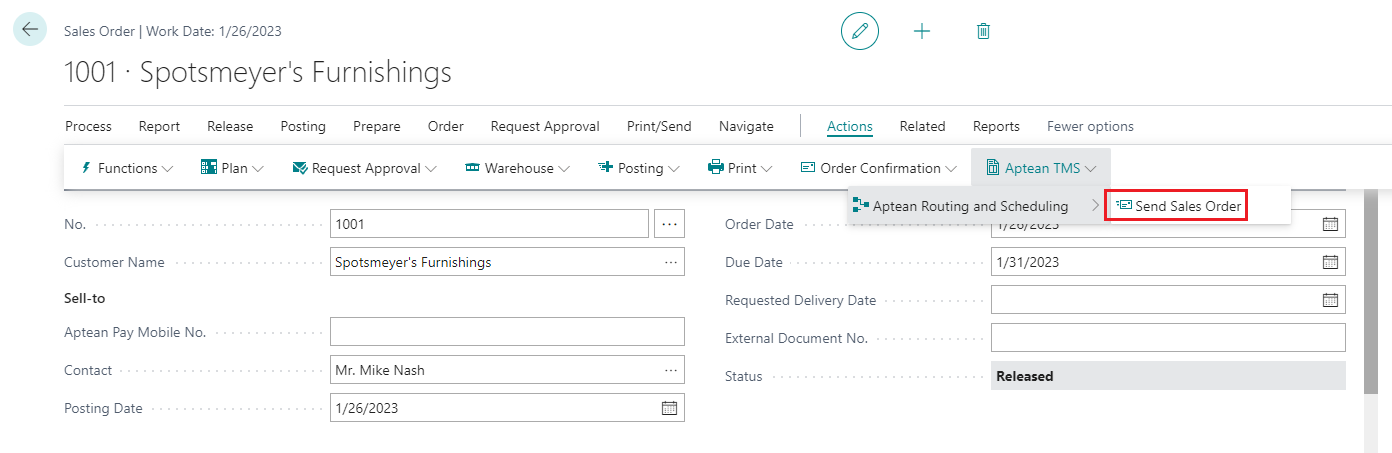Click the plus new record icon
This screenshot has width=1392, height=453.
tap(922, 31)
